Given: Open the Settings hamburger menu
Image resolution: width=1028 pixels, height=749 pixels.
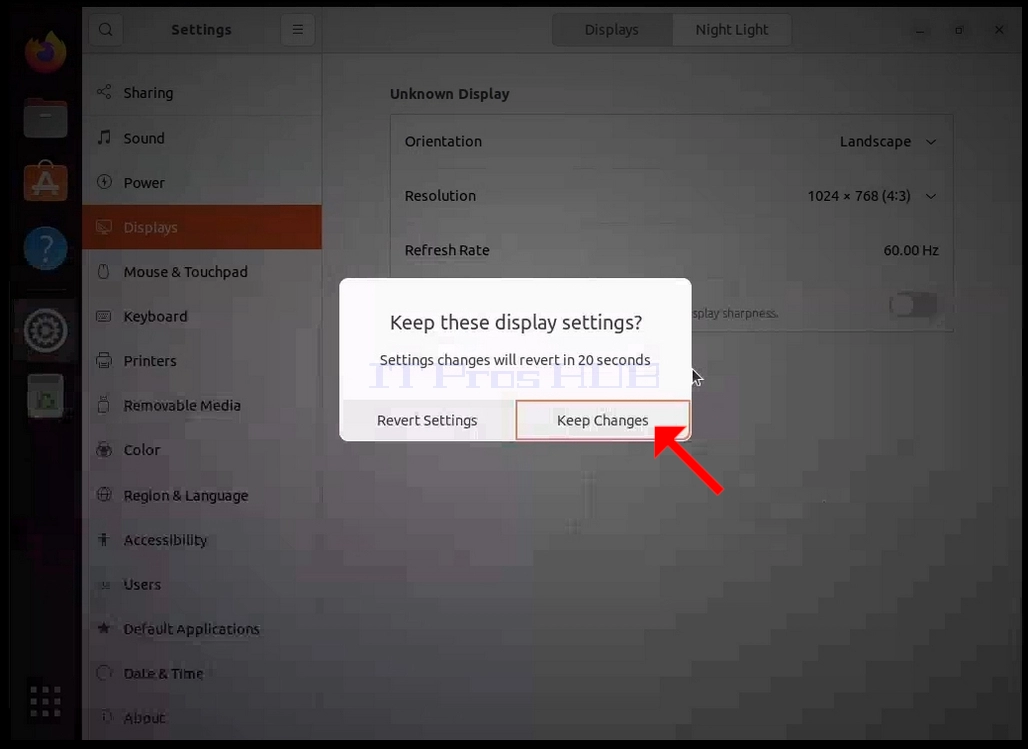Looking at the screenshot, I should click(x=298, y=30).
